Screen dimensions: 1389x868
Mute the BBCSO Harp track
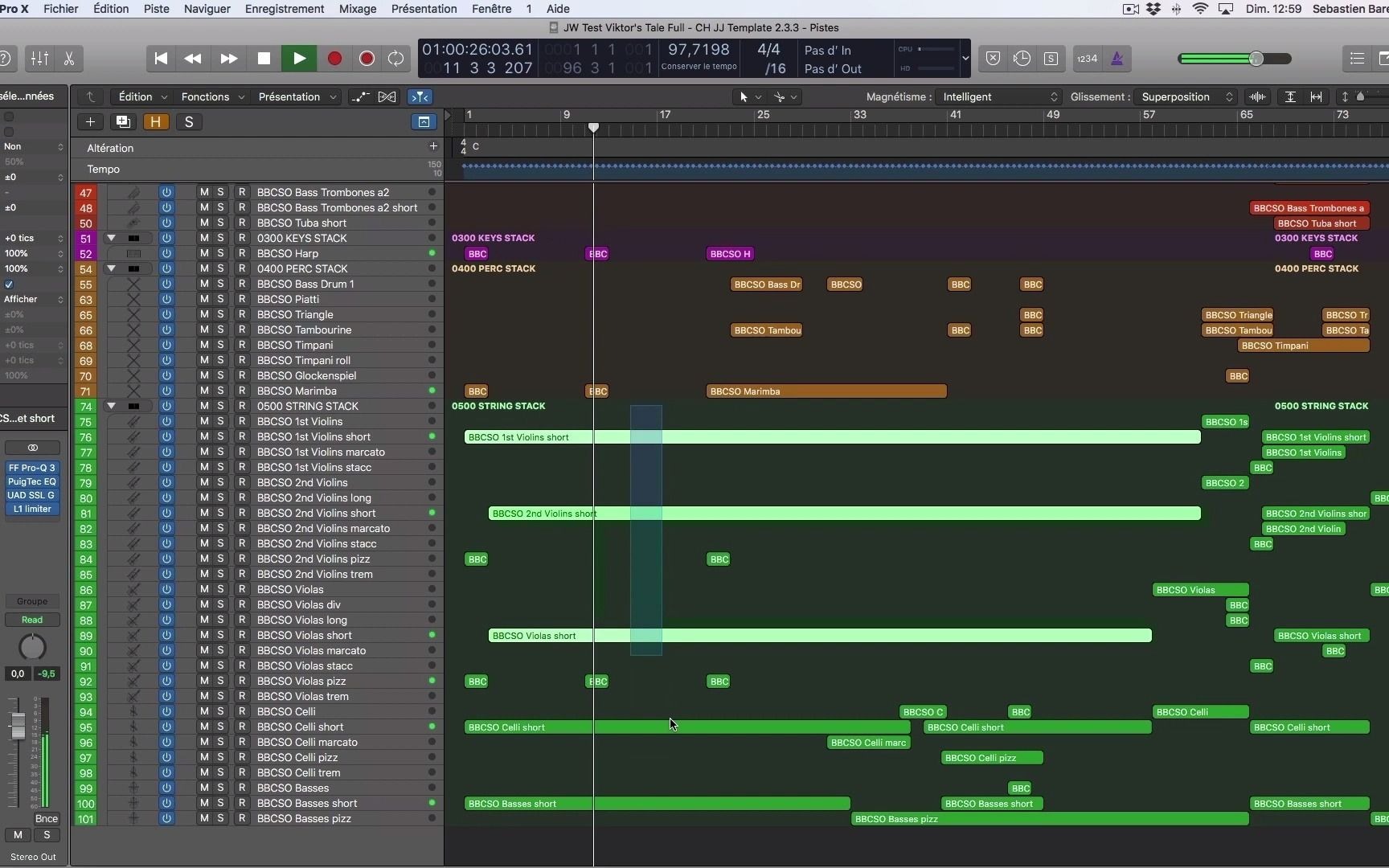point(204,253)
